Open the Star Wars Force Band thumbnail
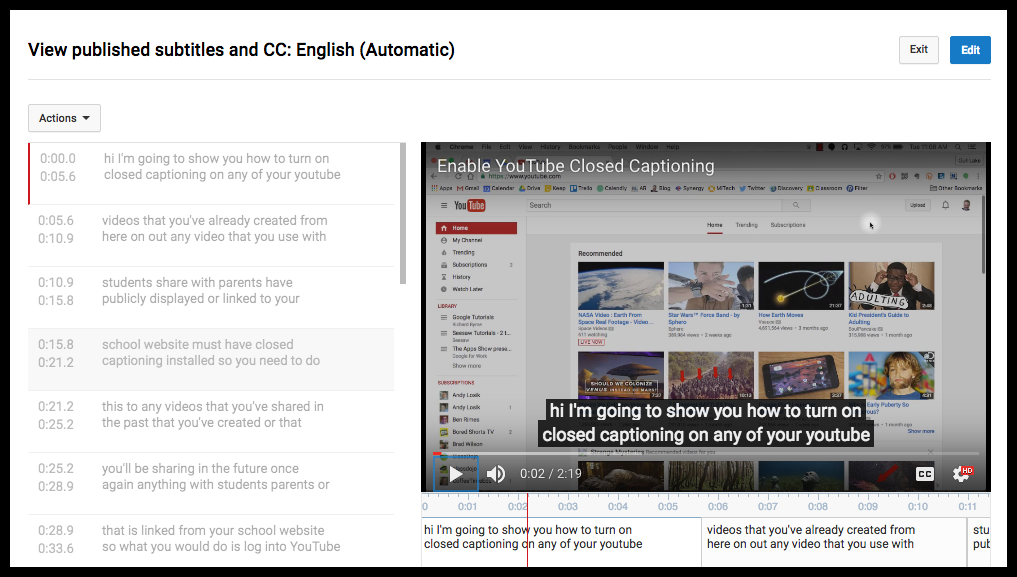This screenshot has width=1017, height=577. [x=711, y=286]
